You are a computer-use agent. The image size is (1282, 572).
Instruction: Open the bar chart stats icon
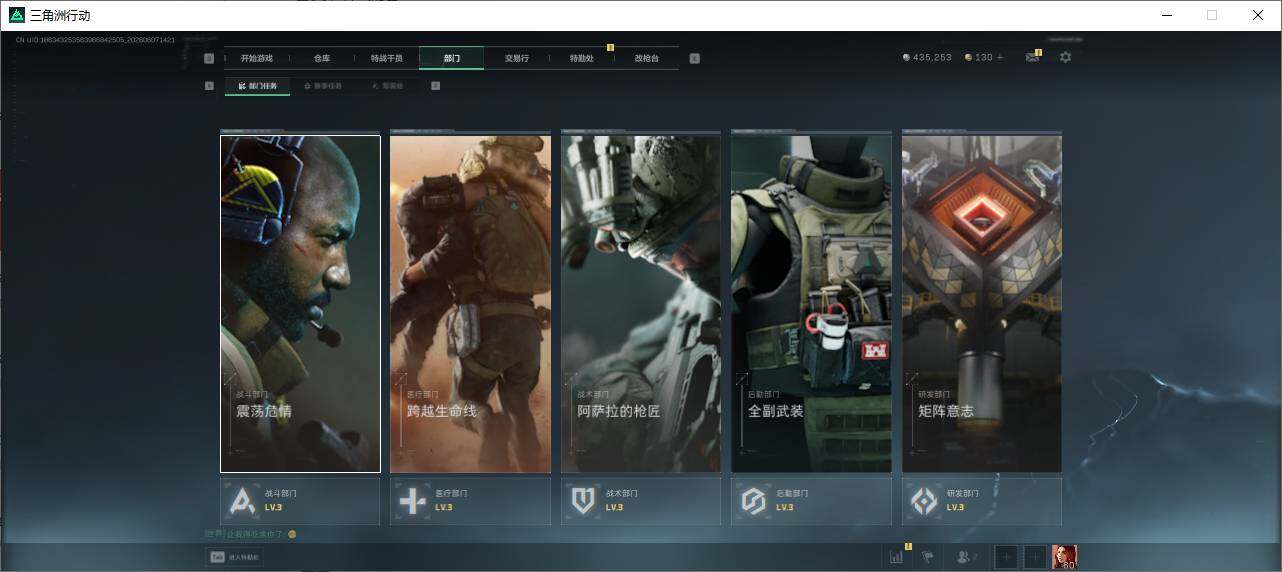(x=896, y=557)
